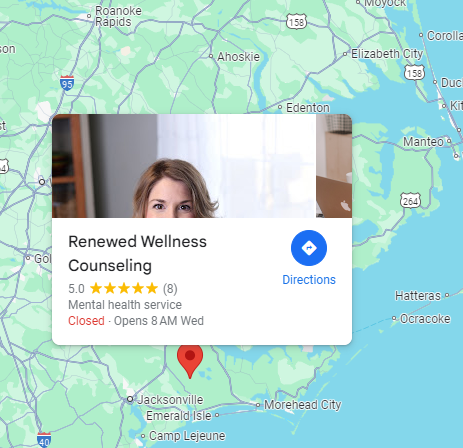The width and height of the screenshot is (463, 448).
Task: Click the Renewed Wellness Counseling title
Action: (137, 254)
